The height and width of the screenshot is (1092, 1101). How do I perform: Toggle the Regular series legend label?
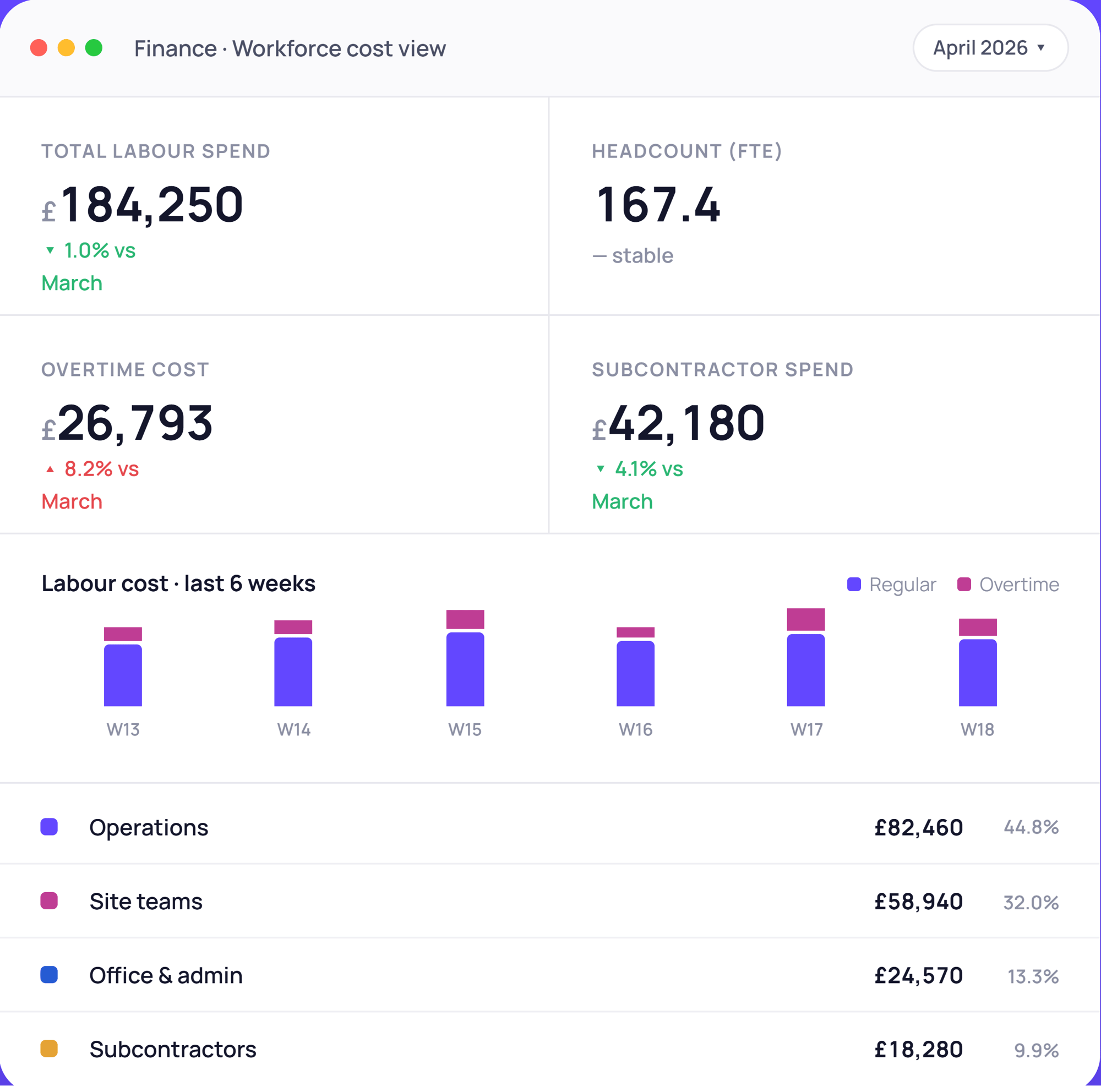pos(903,585)
